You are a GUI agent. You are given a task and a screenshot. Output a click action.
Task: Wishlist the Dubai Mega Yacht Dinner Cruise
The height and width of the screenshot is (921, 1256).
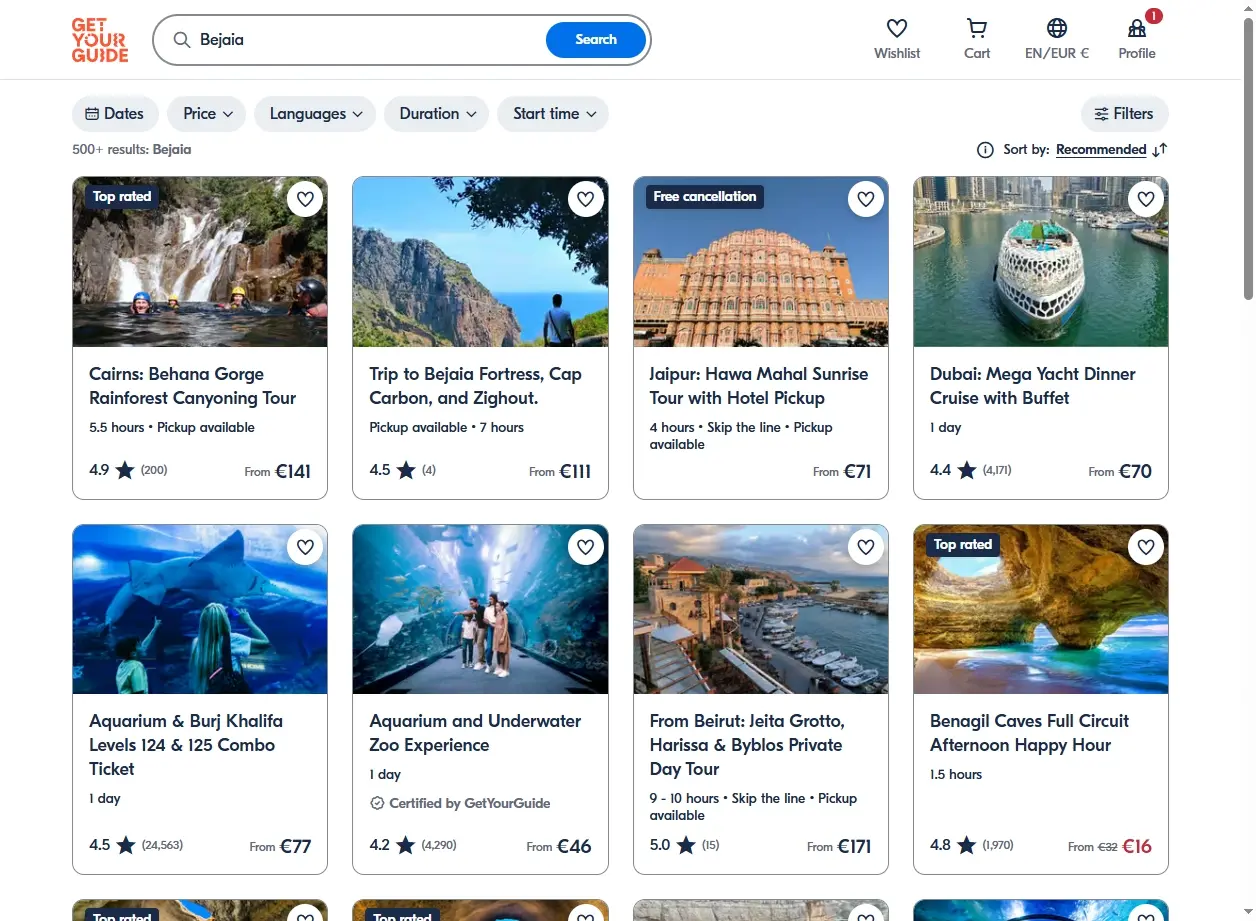pyautogui.click(x=1146, y=199)
